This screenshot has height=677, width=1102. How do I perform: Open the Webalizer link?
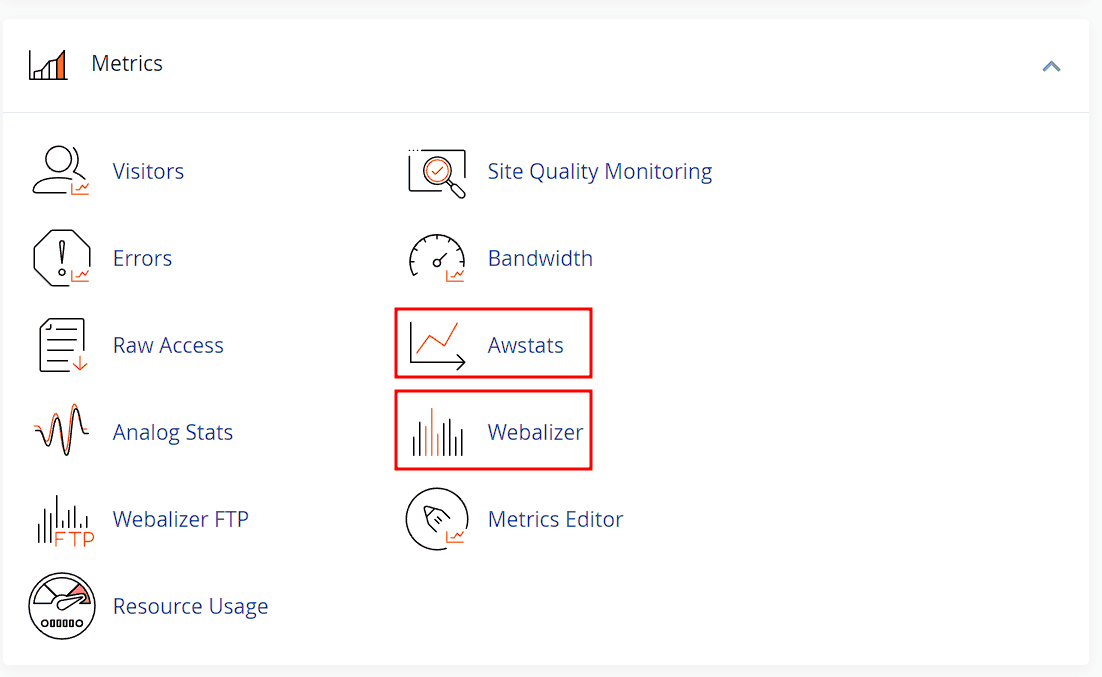535,431
